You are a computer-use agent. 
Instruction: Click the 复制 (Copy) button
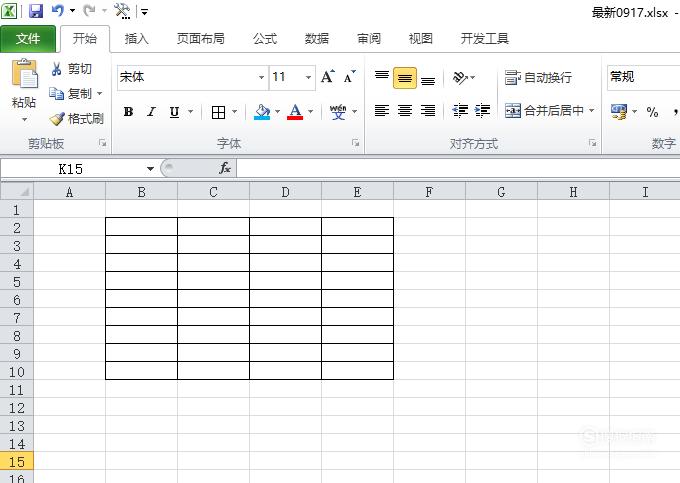[x=70, y=93]
